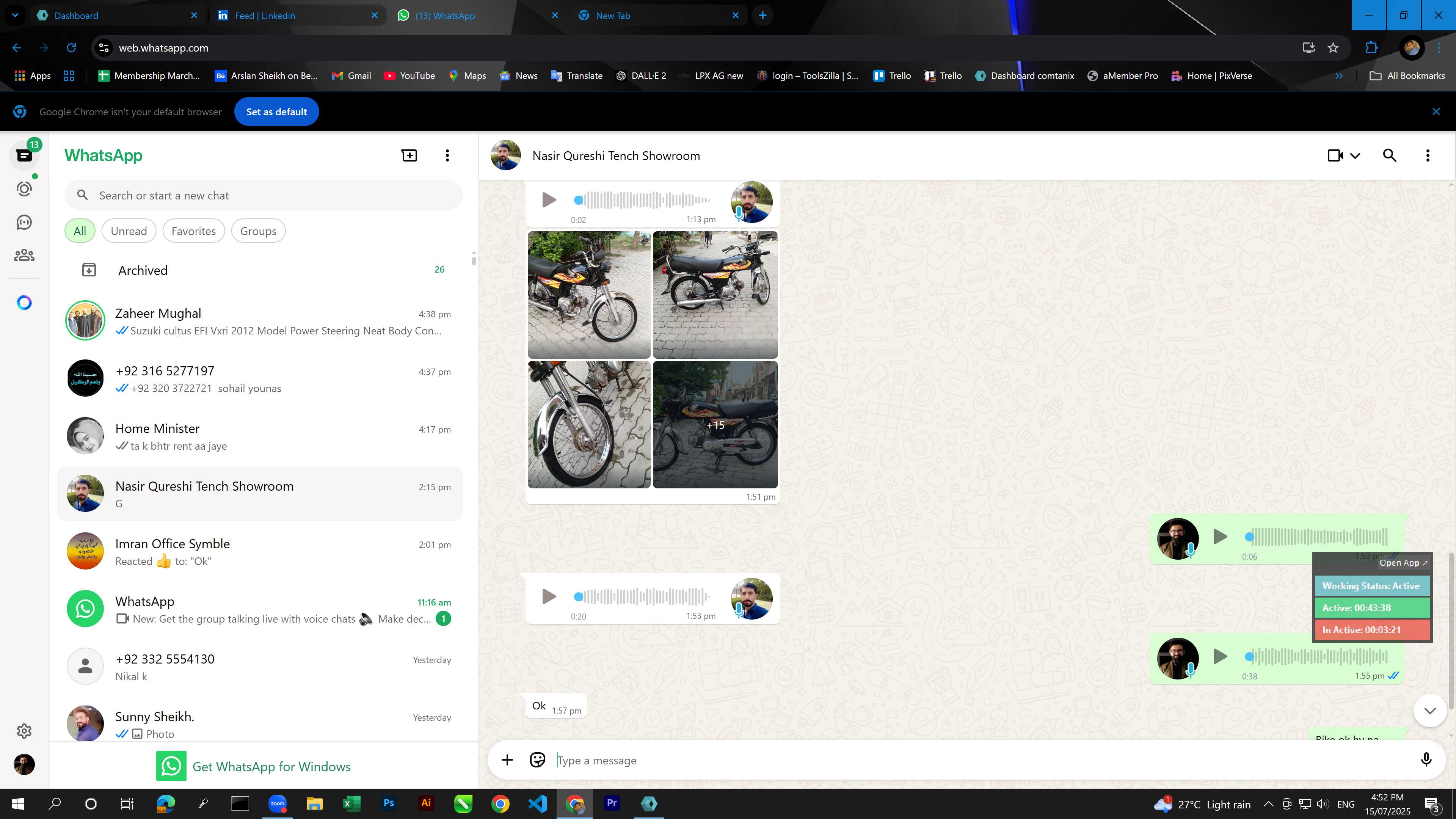
Task: Open the Meta AI circle icon
Action: (24, 303)
